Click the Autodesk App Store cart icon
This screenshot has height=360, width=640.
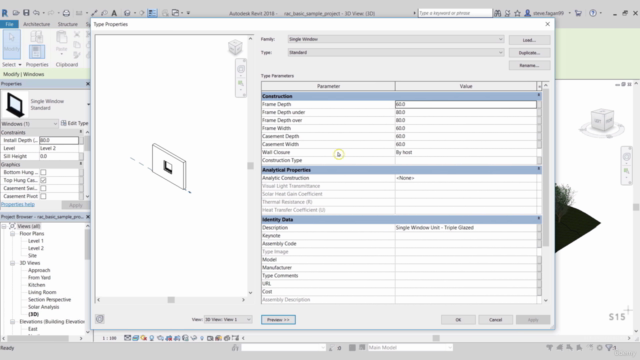[578, 13]
